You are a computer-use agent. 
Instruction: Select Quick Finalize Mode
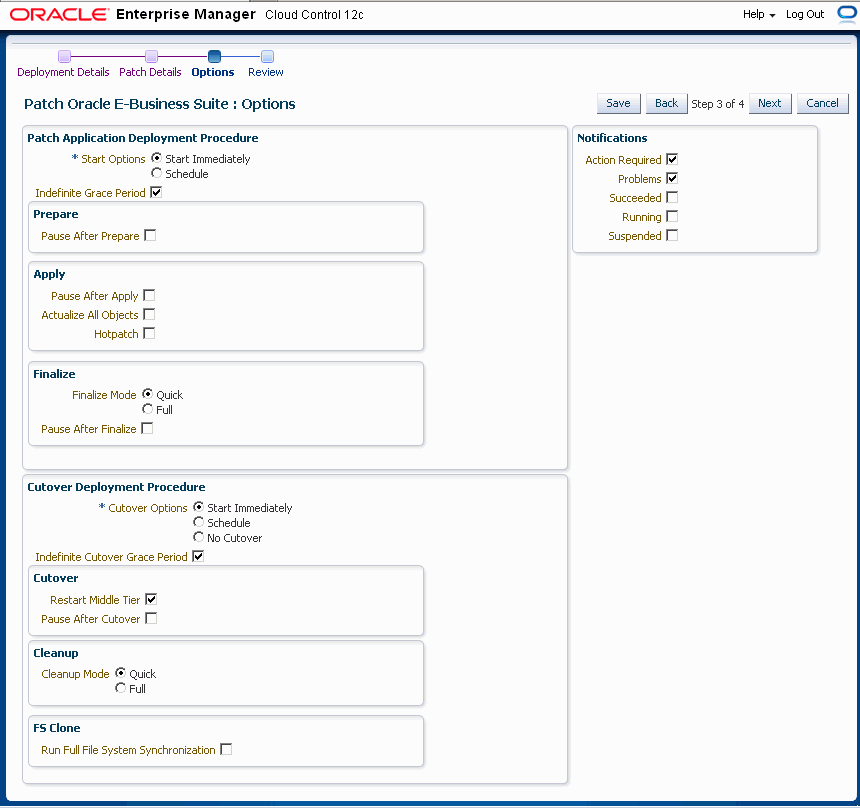point(147,394)
